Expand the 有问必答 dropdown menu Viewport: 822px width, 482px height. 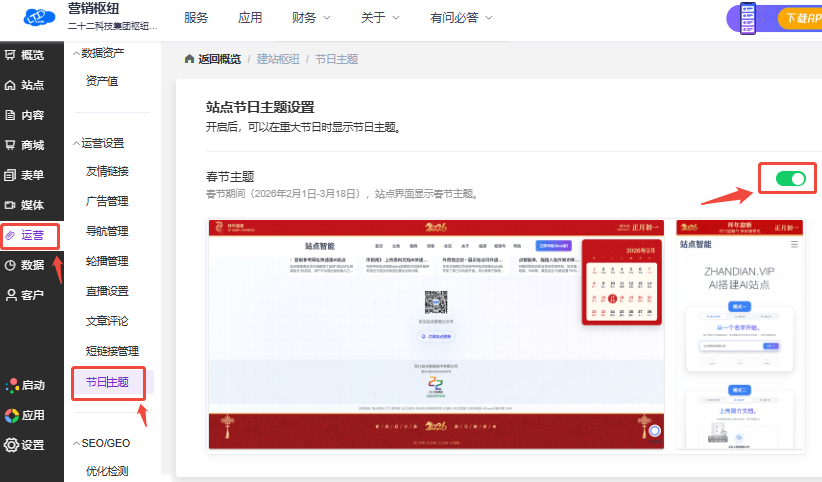coord(461,18)
